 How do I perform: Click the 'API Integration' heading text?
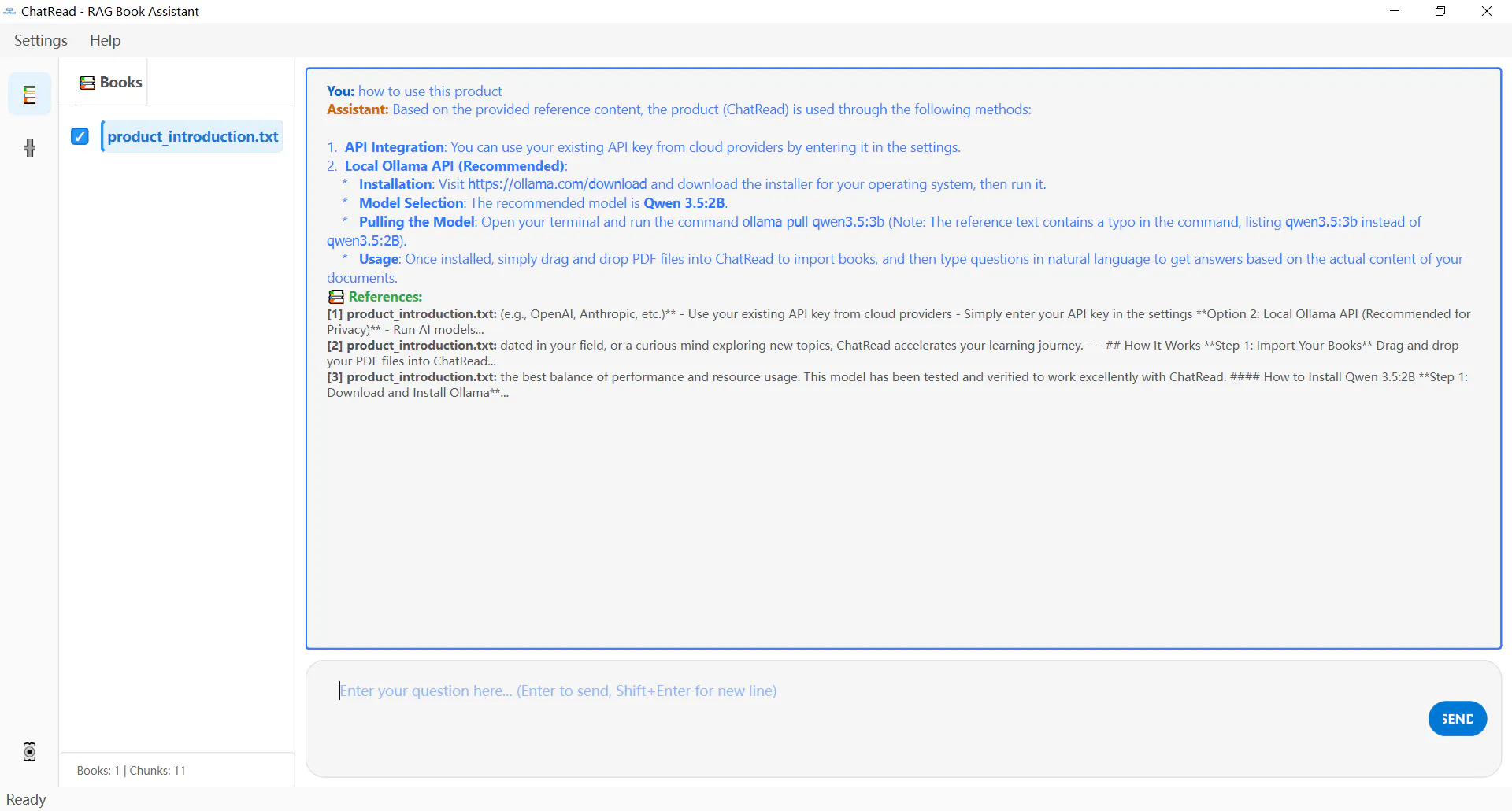point(395,147)
